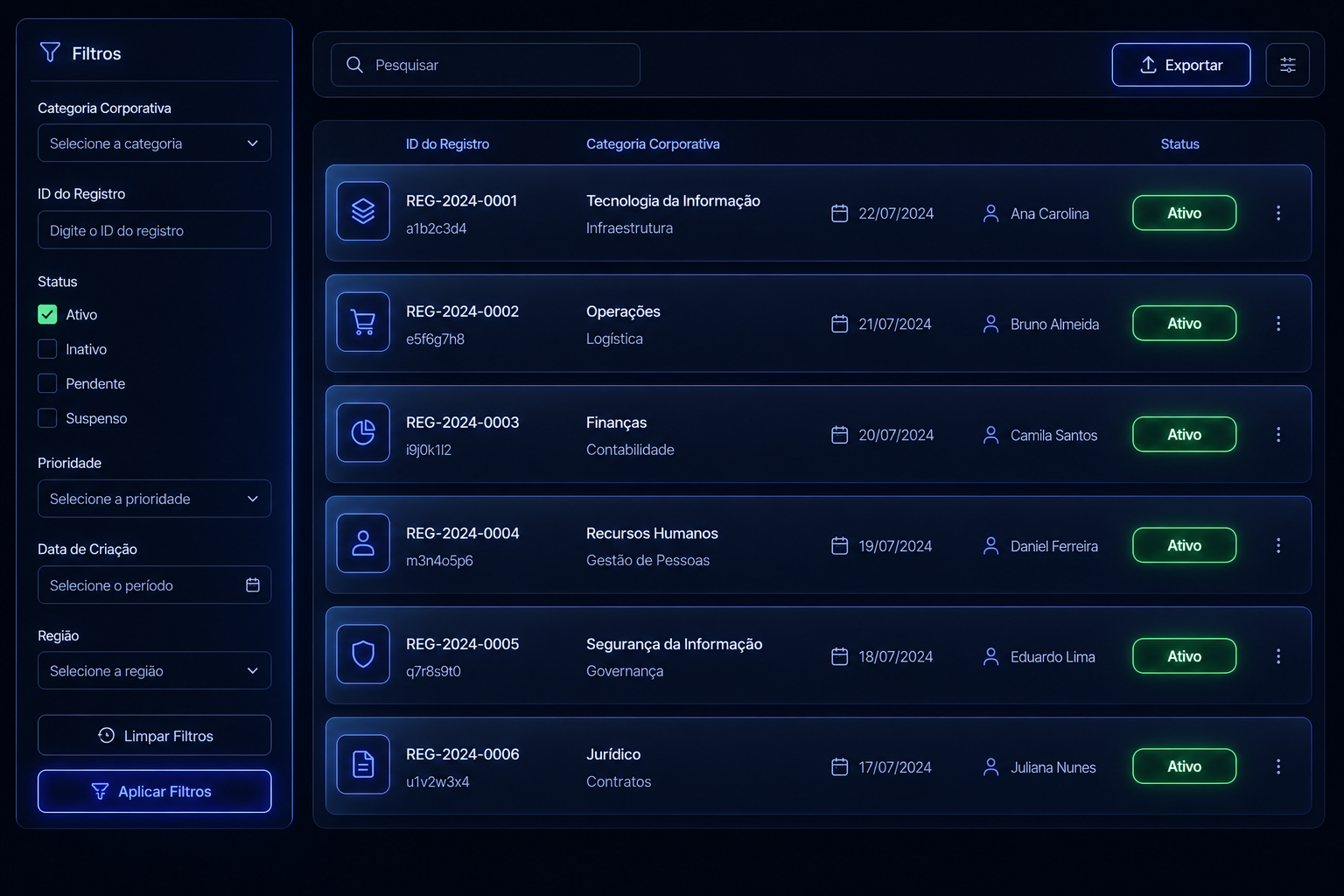Viewport: 1344px width, 896px height.
Task: Click Recursos Humanos category text
Action: (x=652, y=533)
